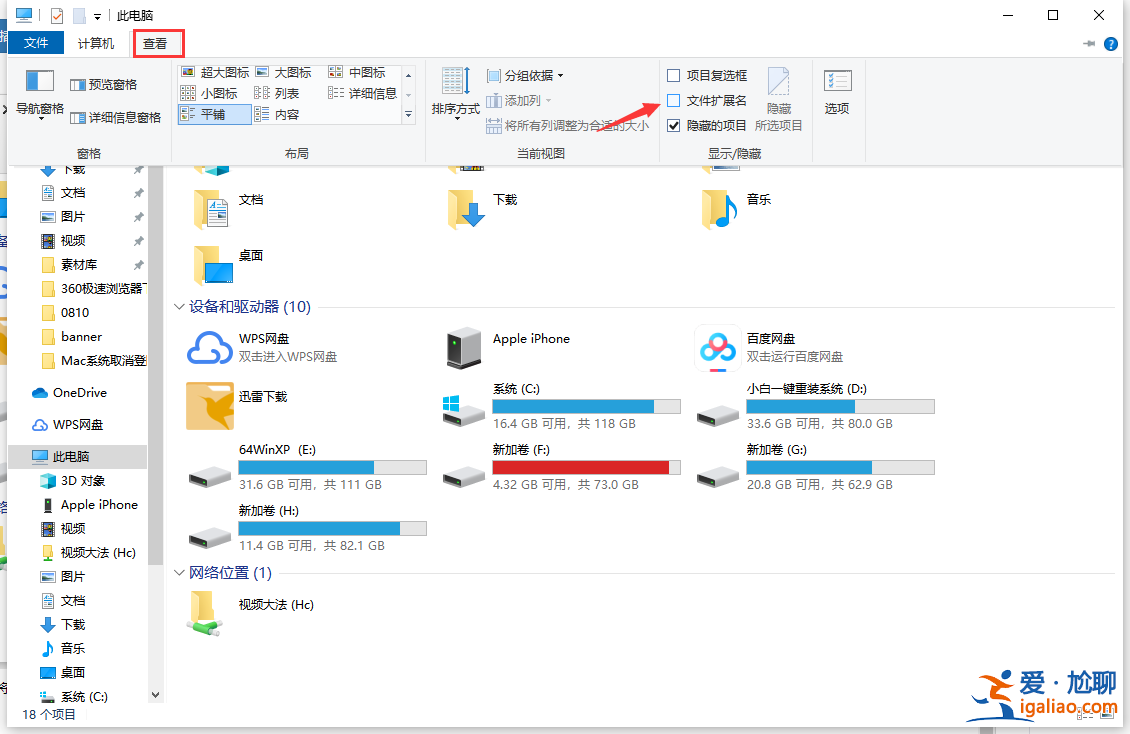
Task: Click the C: drive capacity bar
Action: click(x=586, y=406)
